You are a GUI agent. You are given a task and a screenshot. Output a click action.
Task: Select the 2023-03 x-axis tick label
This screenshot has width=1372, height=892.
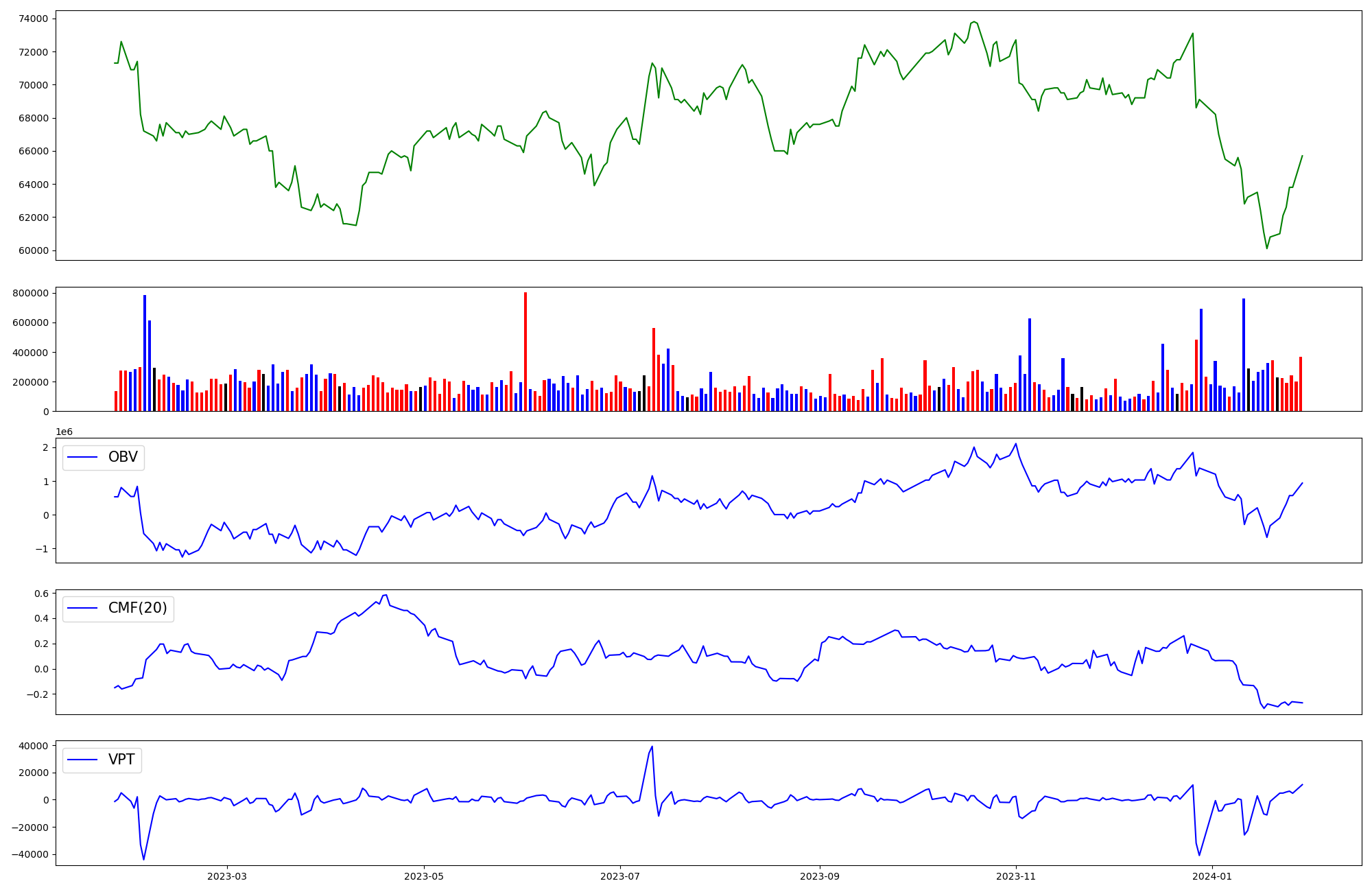[x=227, y=876]
